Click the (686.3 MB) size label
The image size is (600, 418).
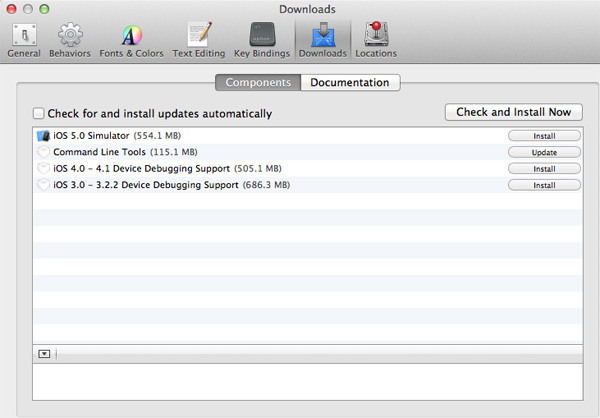pos(266,185)
